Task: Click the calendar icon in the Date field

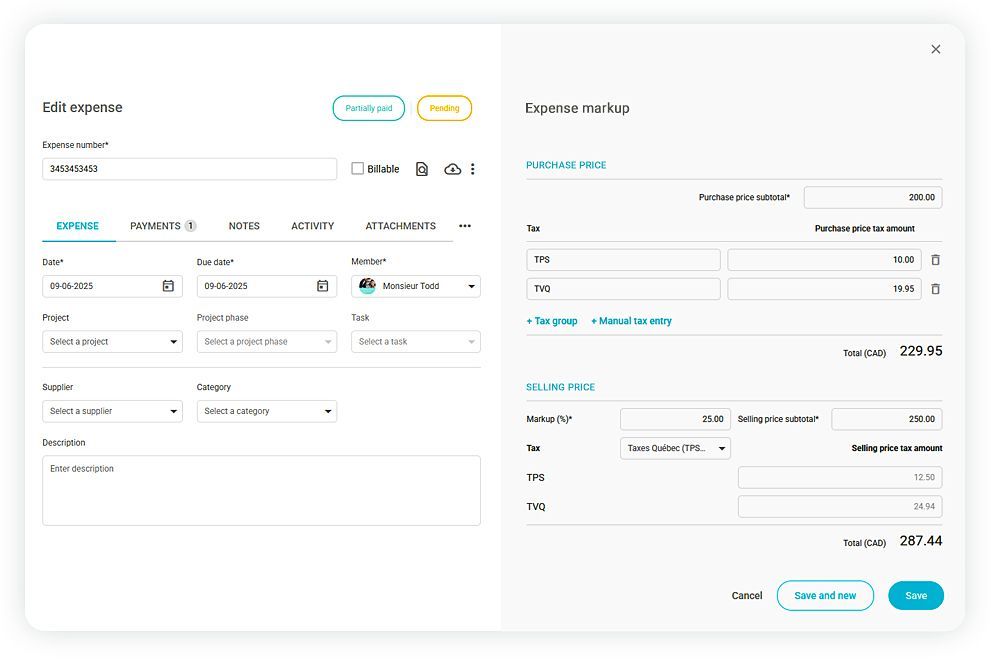Action: pyautogui.click(x=167, y=286)
